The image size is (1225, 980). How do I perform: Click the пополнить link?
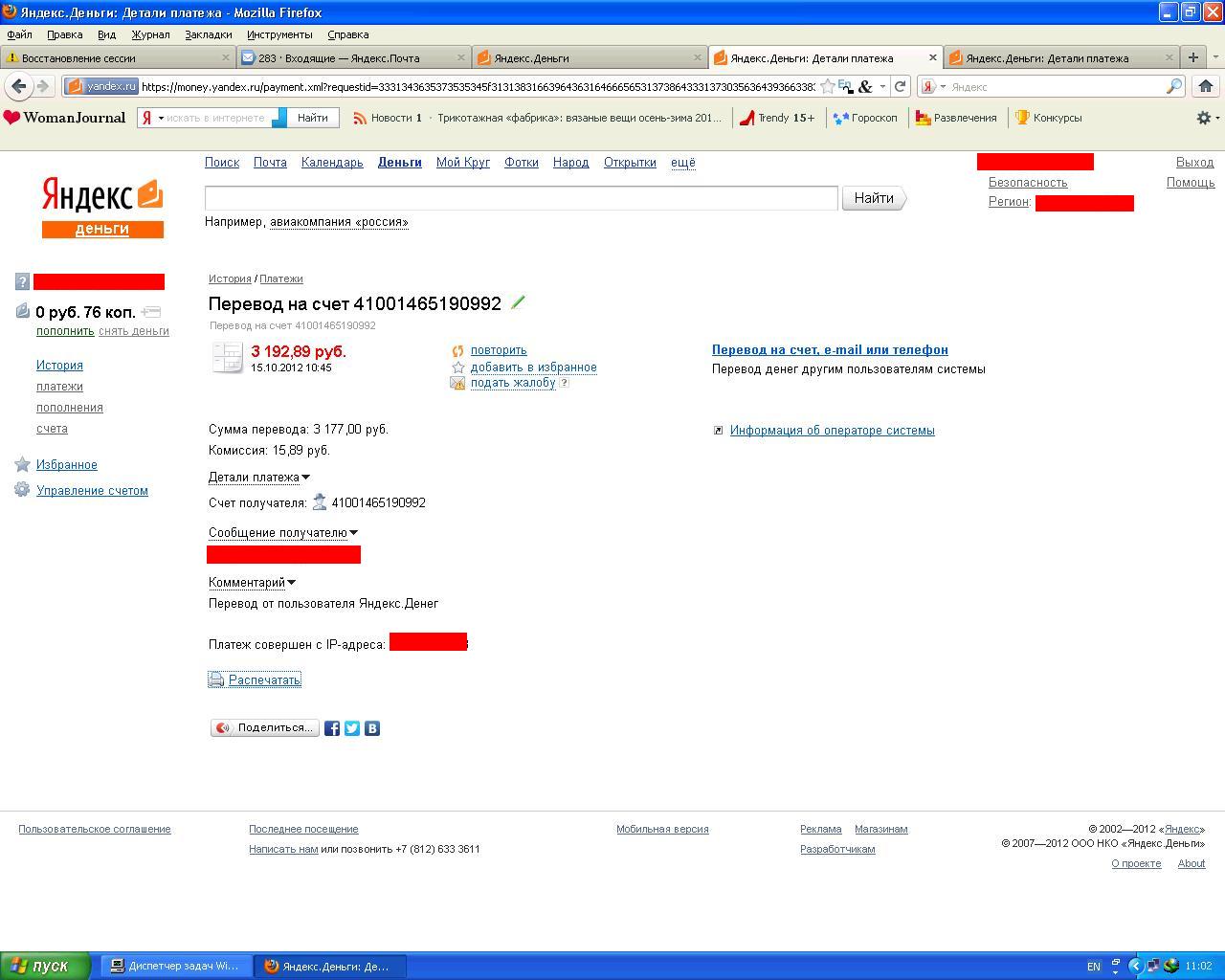tap(65, 331)
